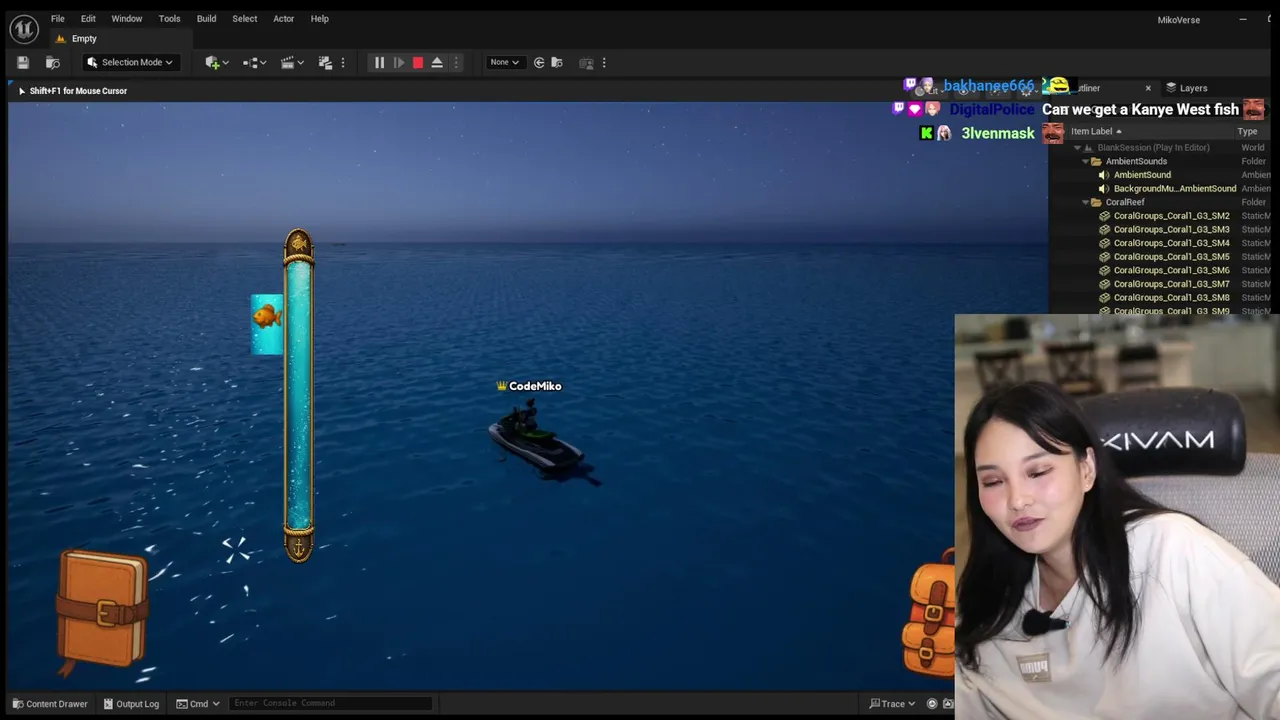Open the Build menu
The height and width of the screenshot is (720, 1280).
(x=206, y=18)
